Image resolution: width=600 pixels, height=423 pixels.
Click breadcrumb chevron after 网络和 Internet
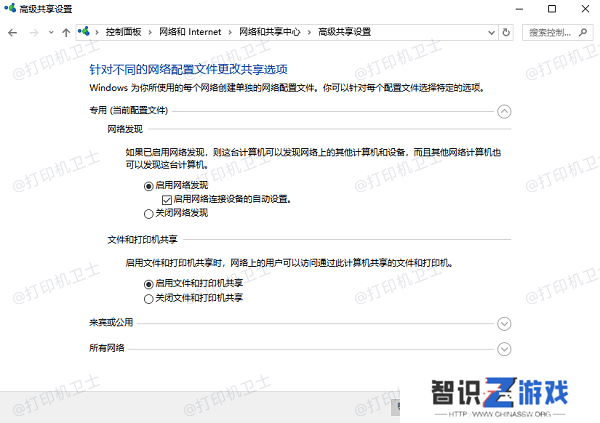point(230,33)
